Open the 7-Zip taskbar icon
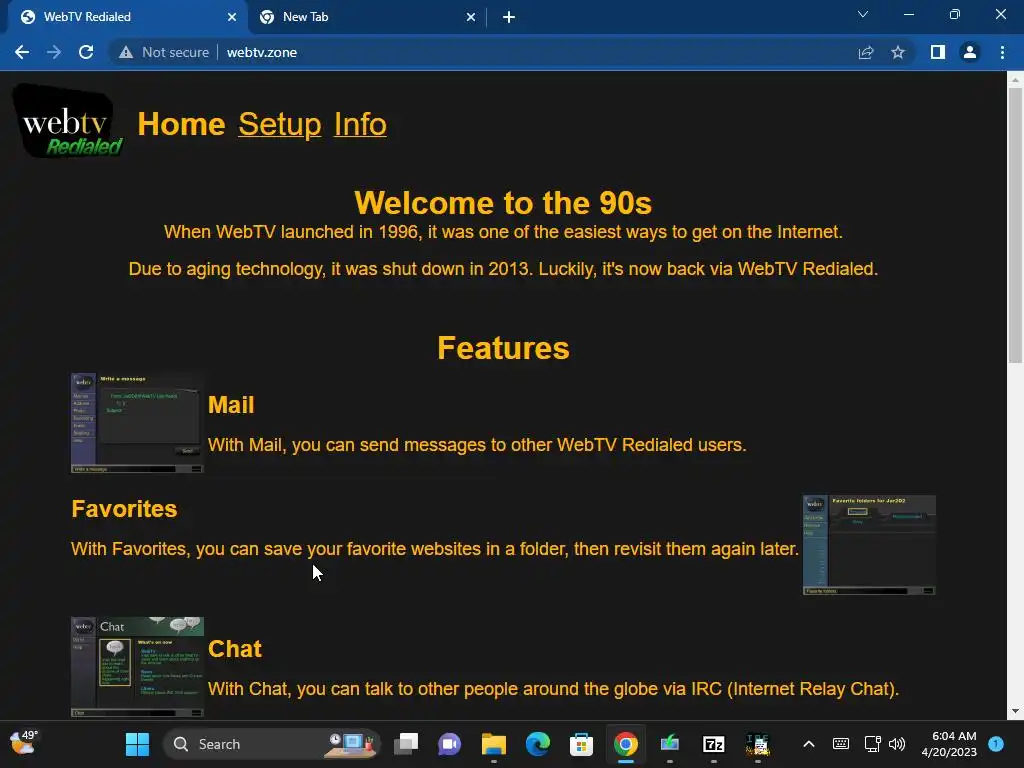The image size is (1024, 768). click(713, 744)
